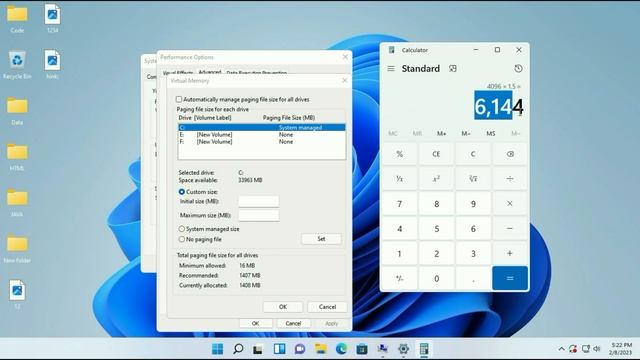Image resolution: width=640 pixels, height=360 pixels.
Task: Click the C clear key
Action: click(473, 154)
